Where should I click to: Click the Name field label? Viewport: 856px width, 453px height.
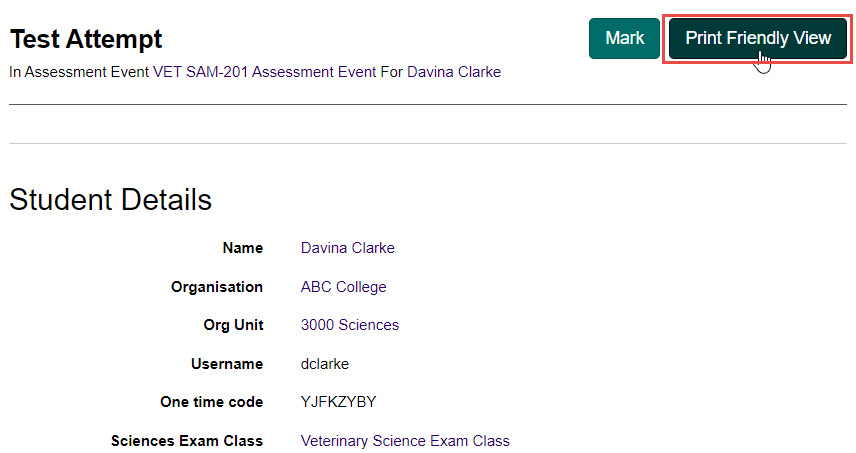coord(243,248)
